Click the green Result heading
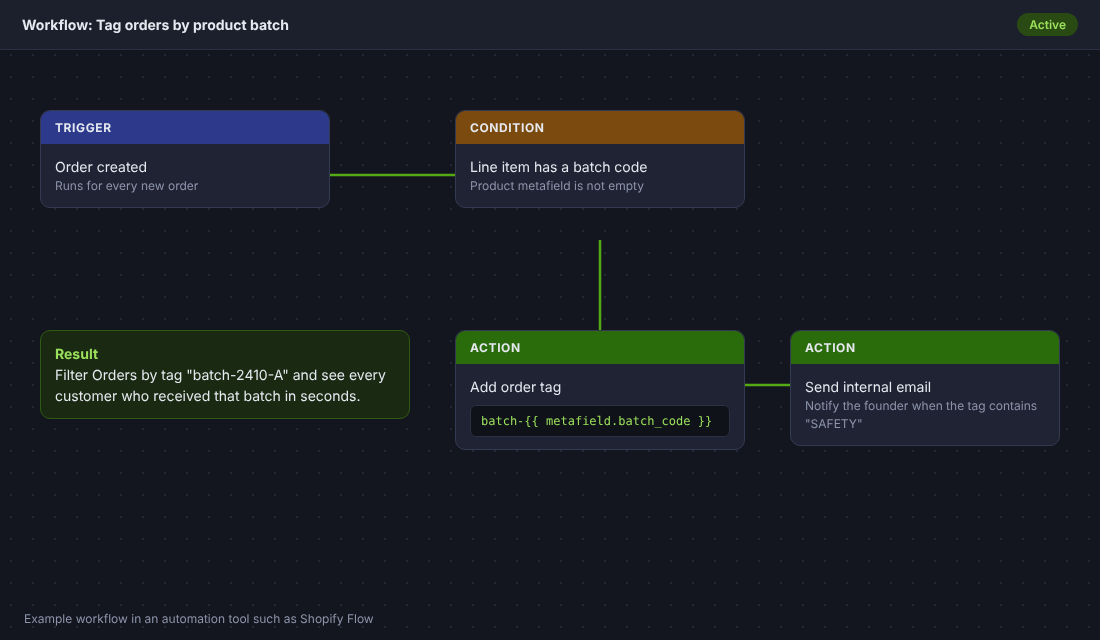The height and width of the screenshot is (640, 1100). pos(76,354)
